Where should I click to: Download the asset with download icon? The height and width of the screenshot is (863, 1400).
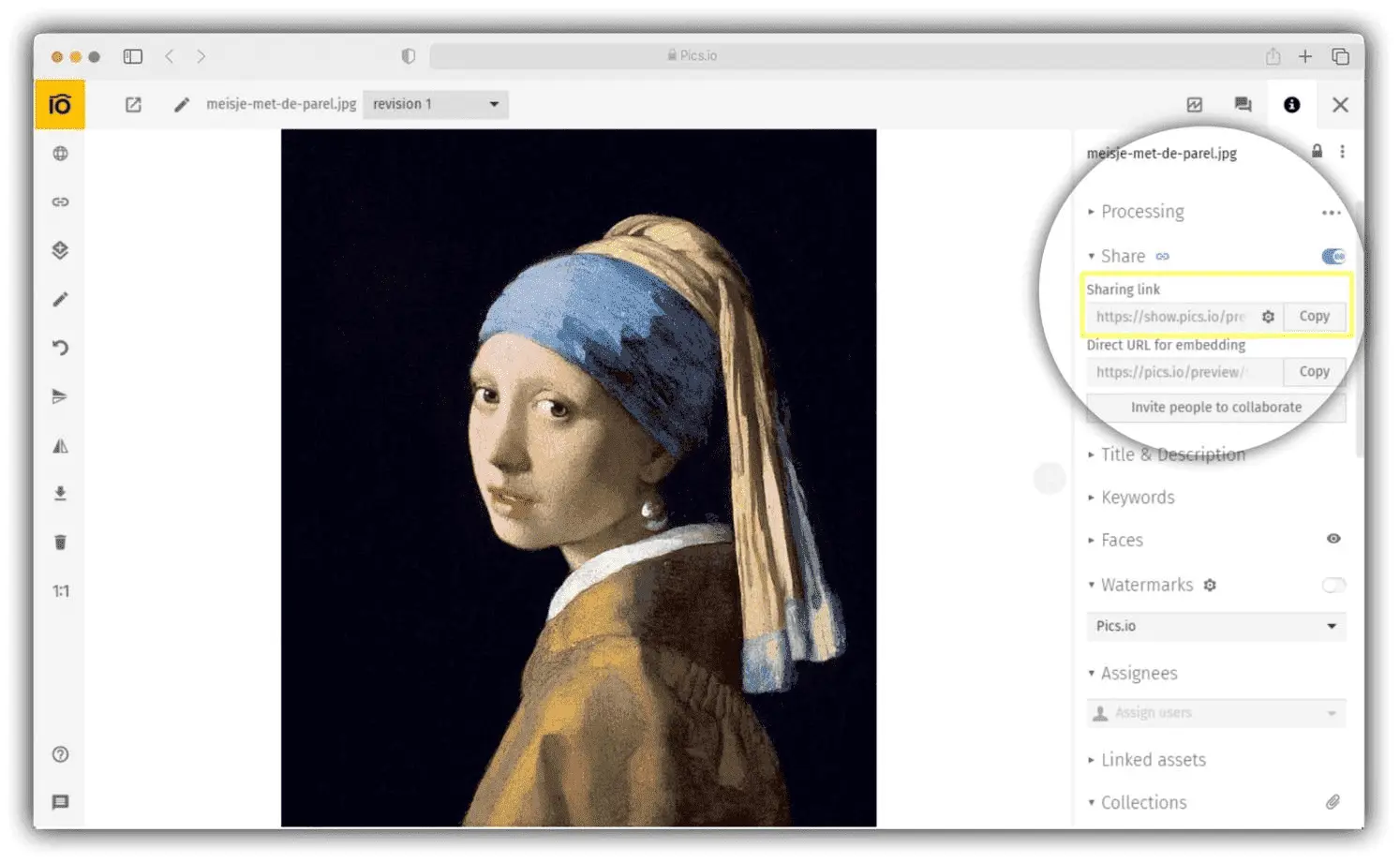[60, 494]
